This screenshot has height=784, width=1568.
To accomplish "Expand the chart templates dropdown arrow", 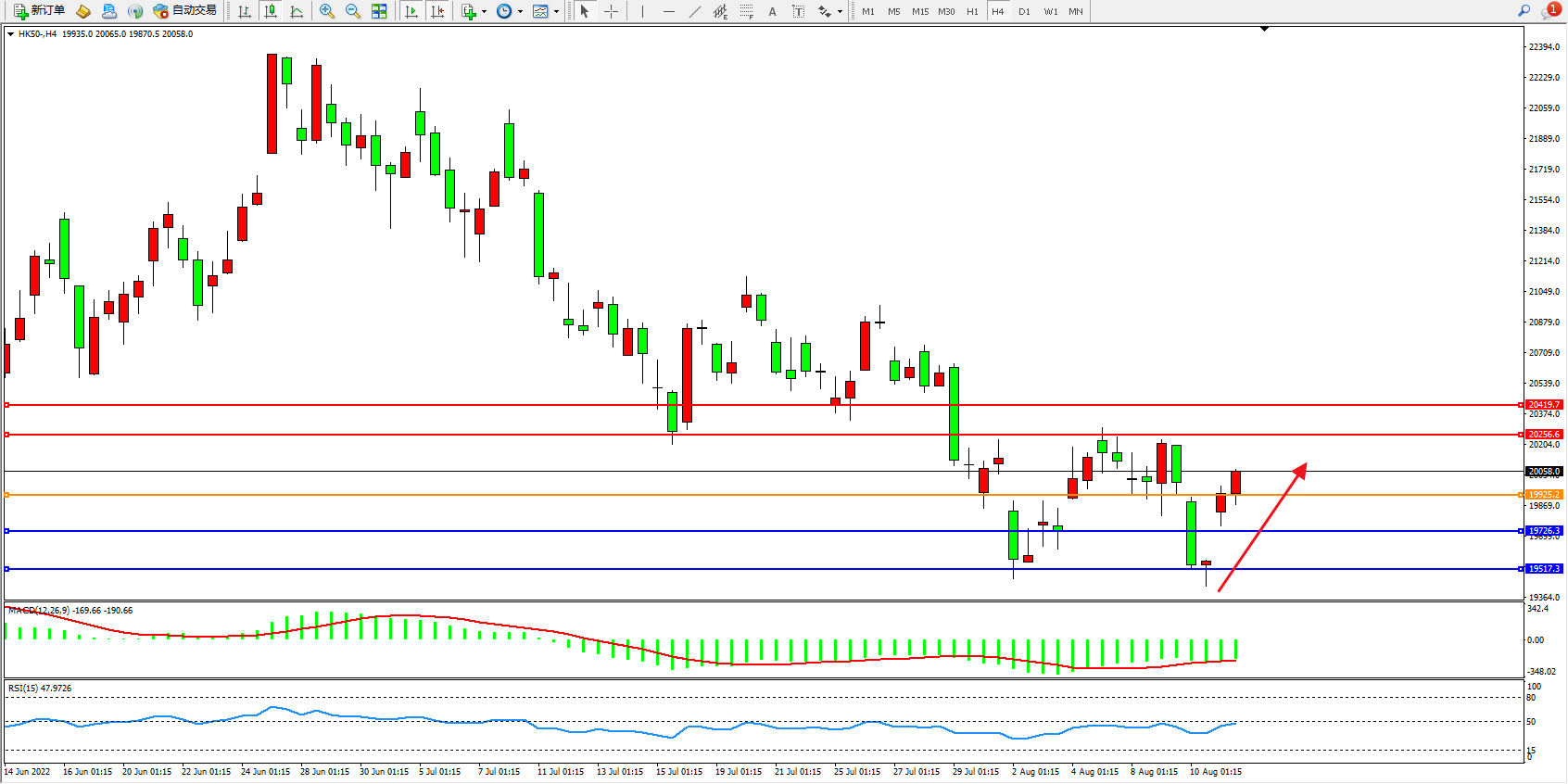I will click(556, 12).
